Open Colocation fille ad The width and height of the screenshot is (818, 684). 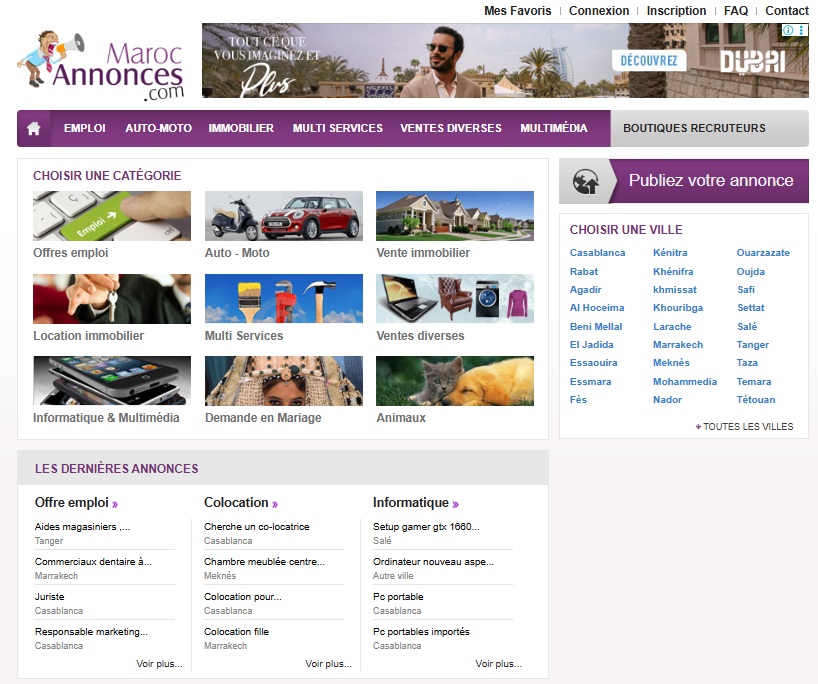click(x=236, y=632)
